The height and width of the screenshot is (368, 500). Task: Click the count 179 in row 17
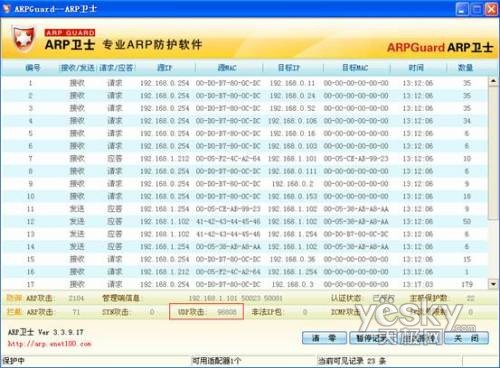pyautogui.click(x=467, y=284)
